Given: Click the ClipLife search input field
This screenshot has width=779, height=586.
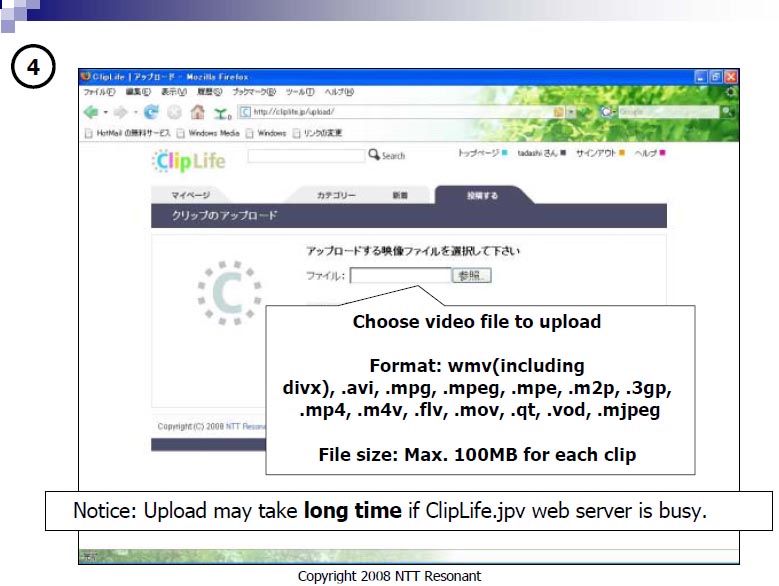Looking at the screenshot, I should click(x=306, y=156).
